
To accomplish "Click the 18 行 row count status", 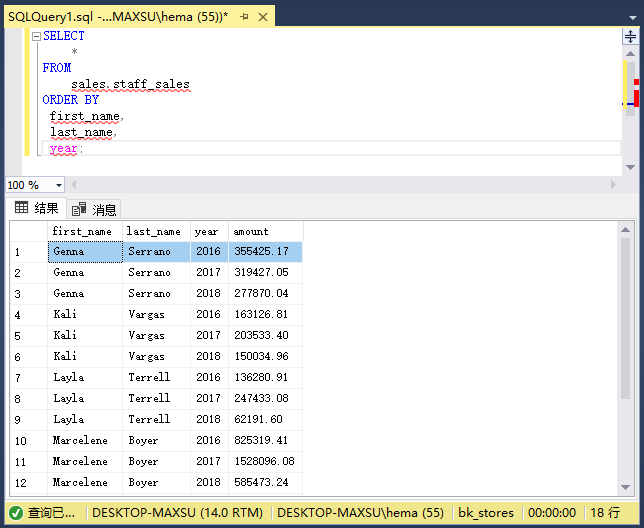I will point(605,513).
